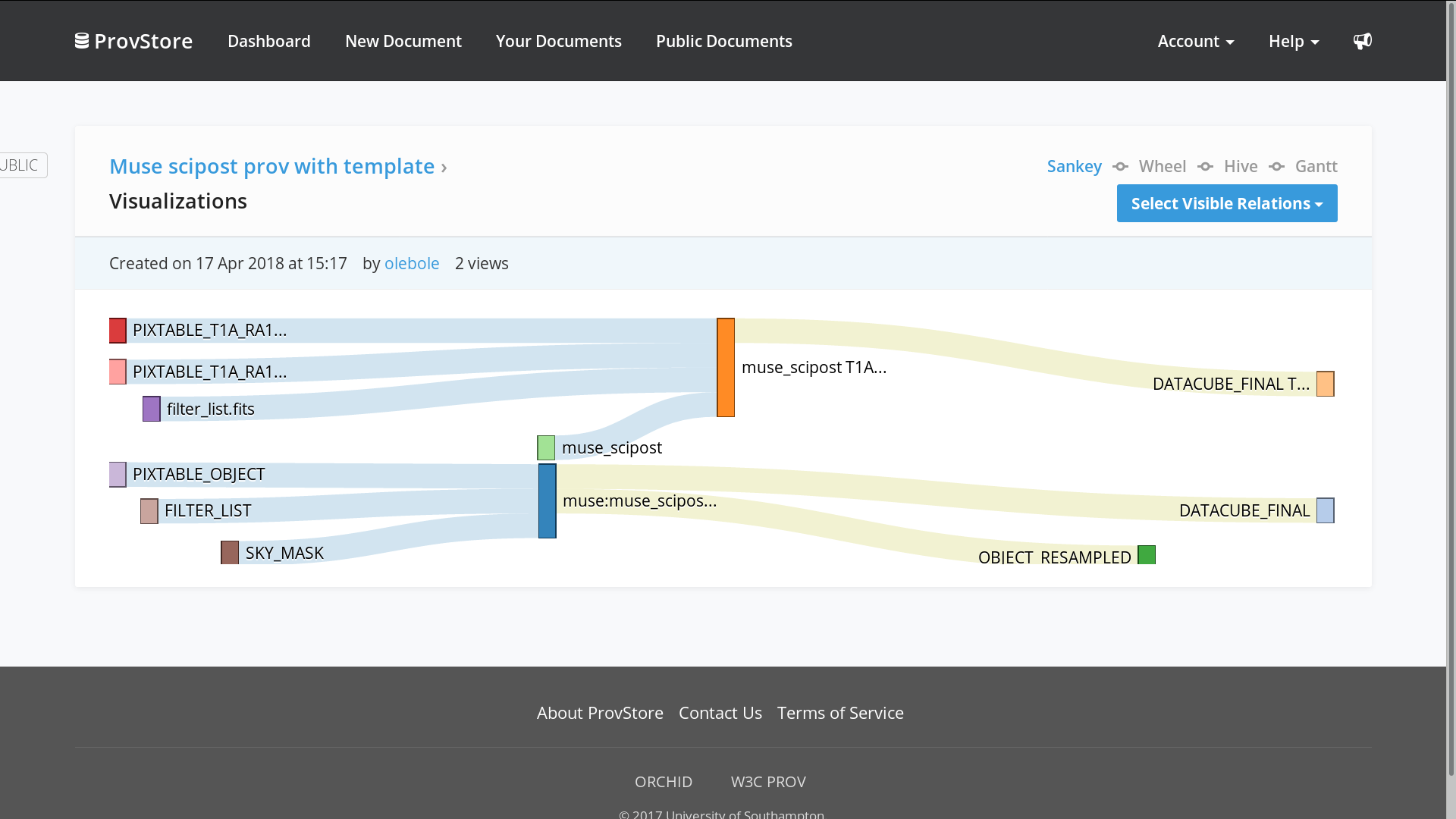Click the light blue DATACUBE_FINAL node
This screenshot has width=1456, height=819.
tap(1326, 510)
